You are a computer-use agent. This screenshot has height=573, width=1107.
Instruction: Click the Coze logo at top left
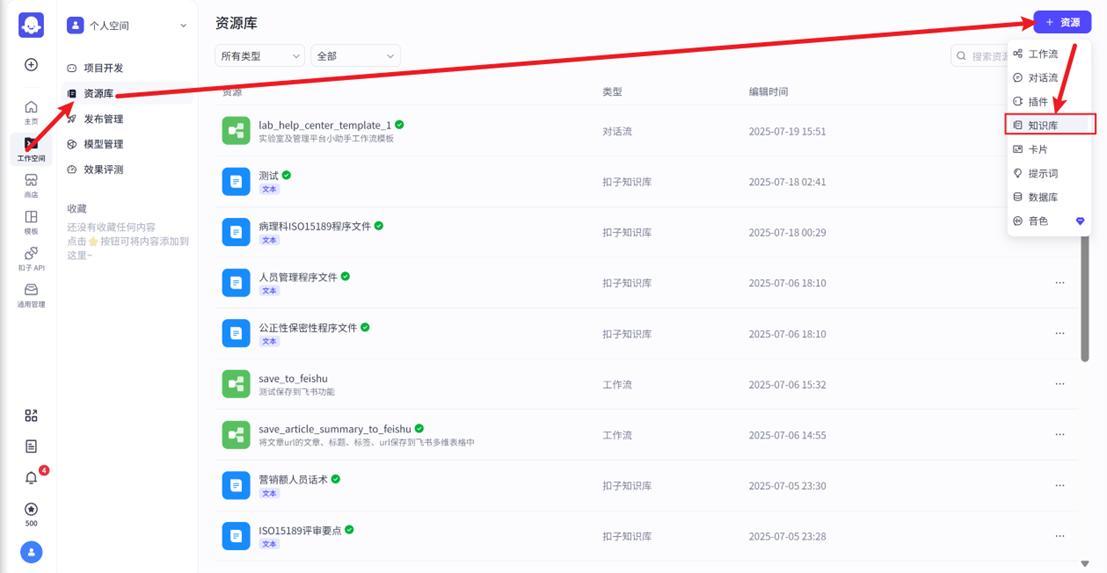click(31, 25)
